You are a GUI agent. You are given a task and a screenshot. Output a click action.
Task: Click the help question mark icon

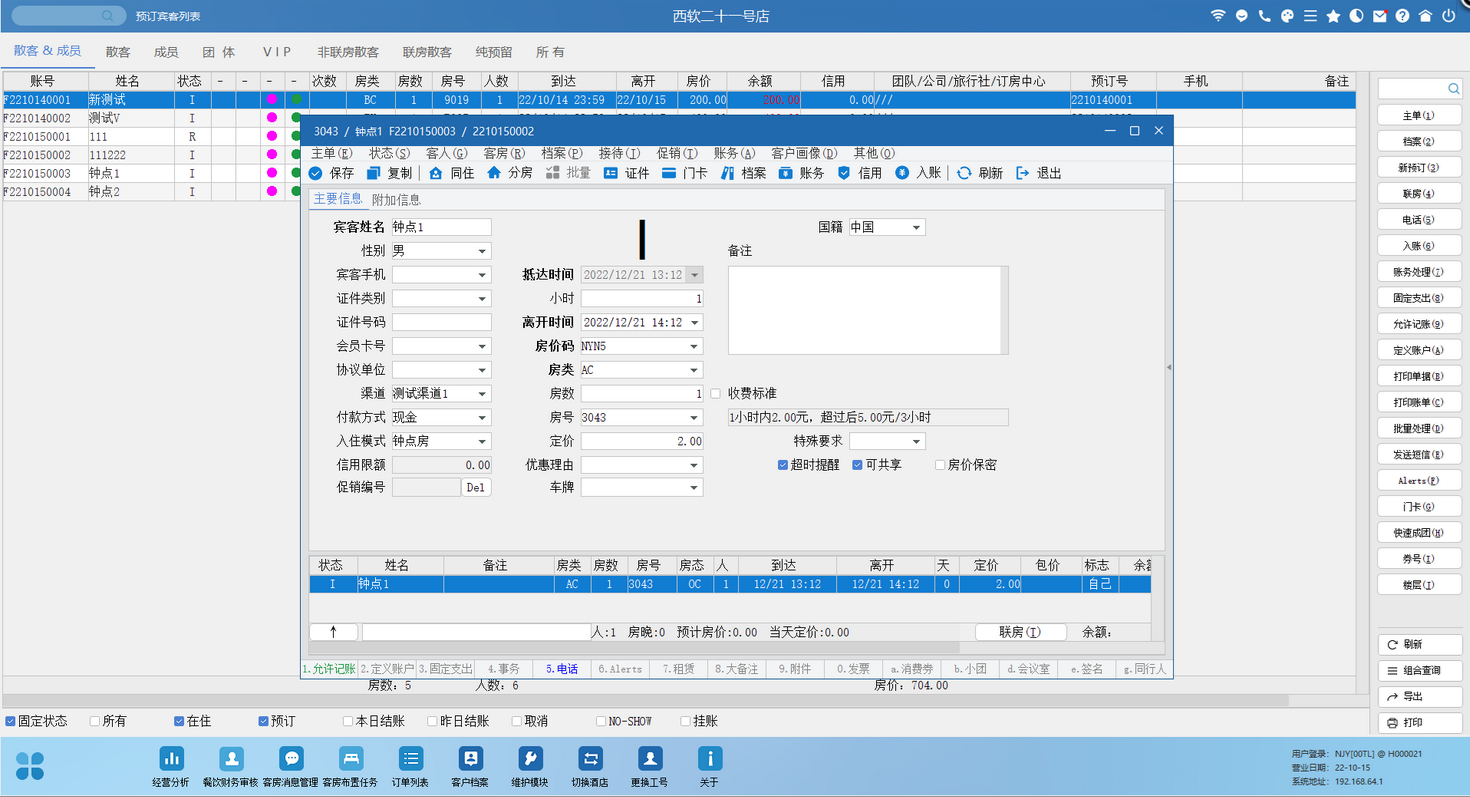pyautogui.click(x=1403, y=16)
